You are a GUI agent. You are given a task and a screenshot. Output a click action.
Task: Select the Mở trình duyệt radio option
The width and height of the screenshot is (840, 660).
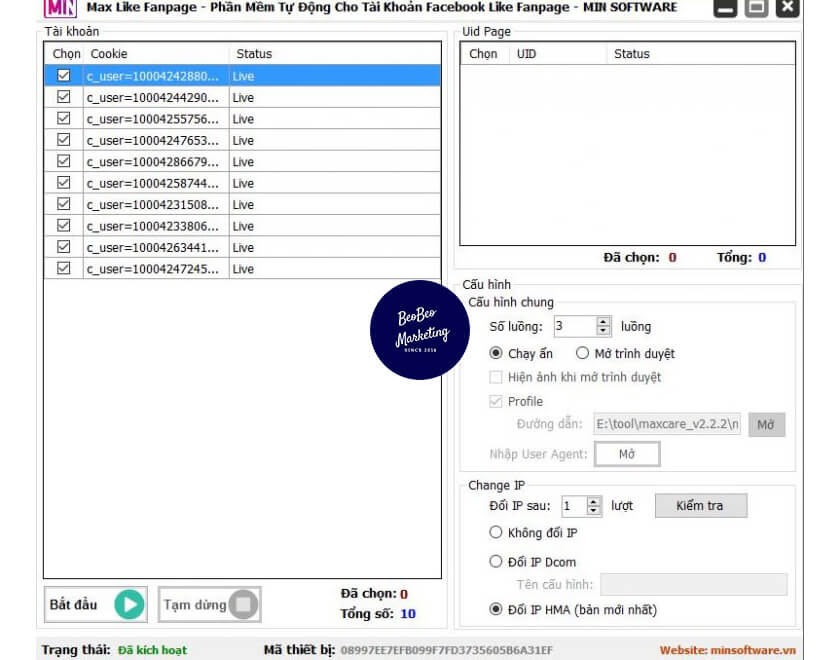[x=582, y=353]
